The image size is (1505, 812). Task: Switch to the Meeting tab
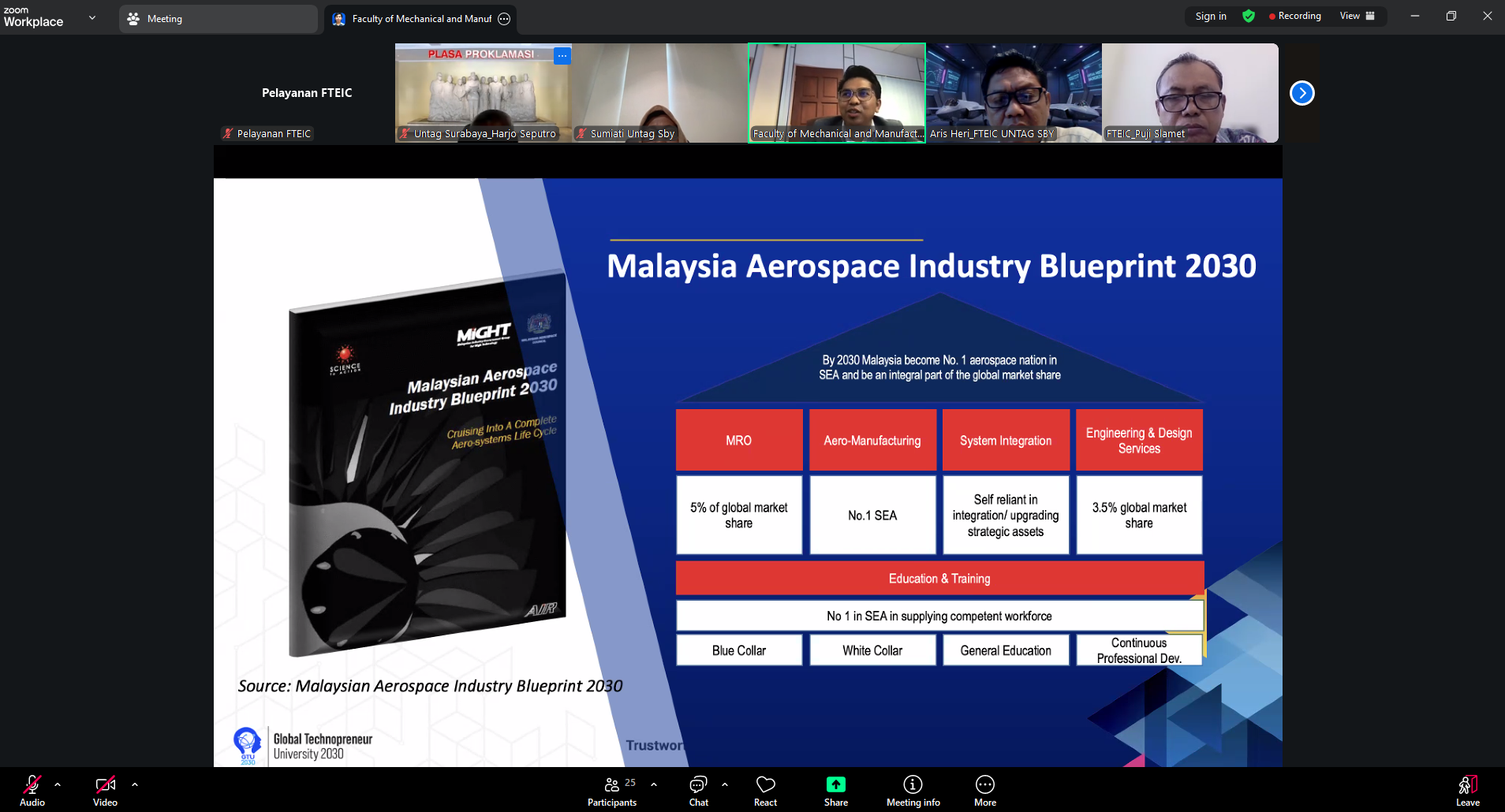tap(218, 19)
